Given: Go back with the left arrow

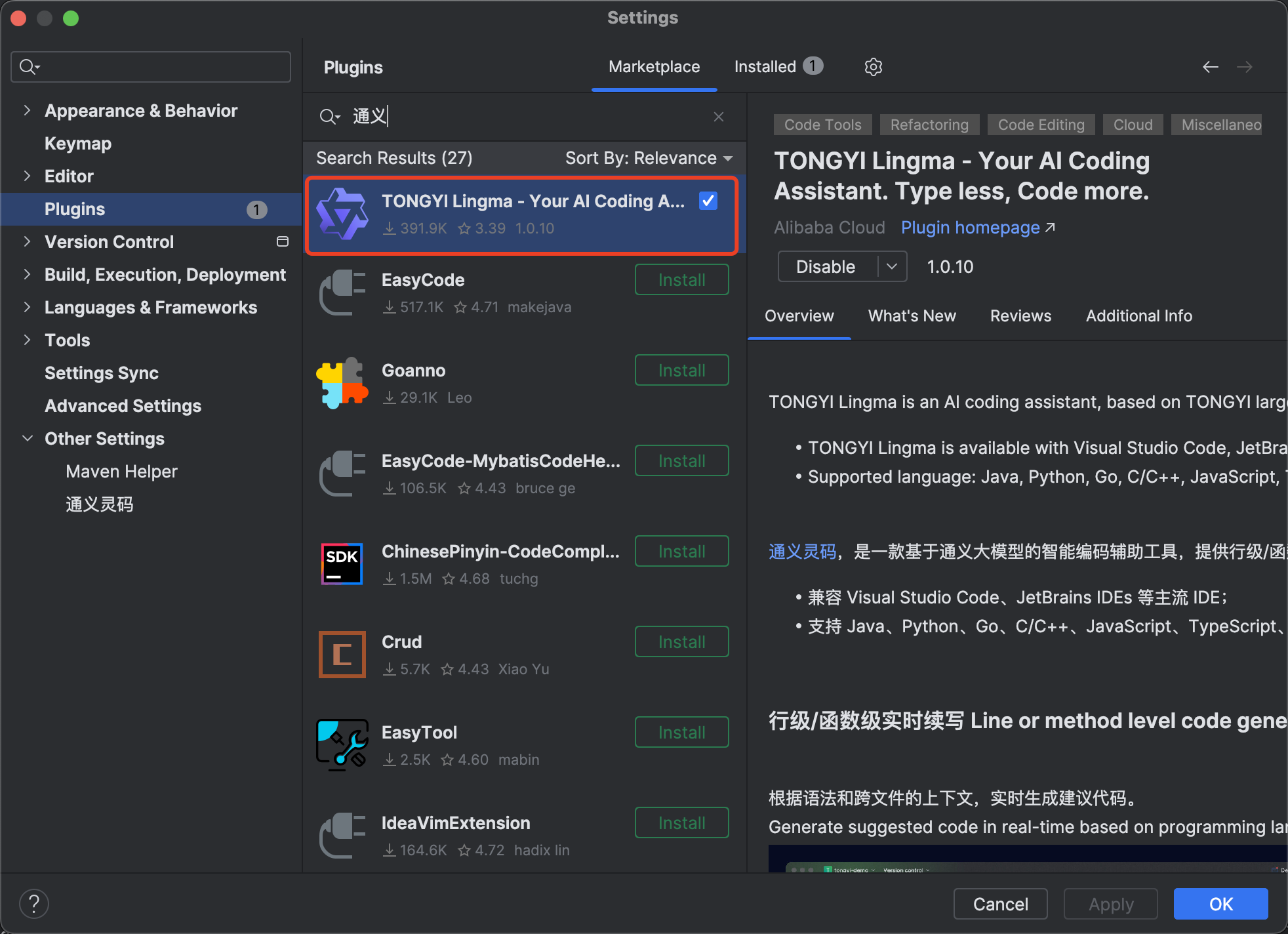Looking at the screenshot, I should [x=1211, y=67].
